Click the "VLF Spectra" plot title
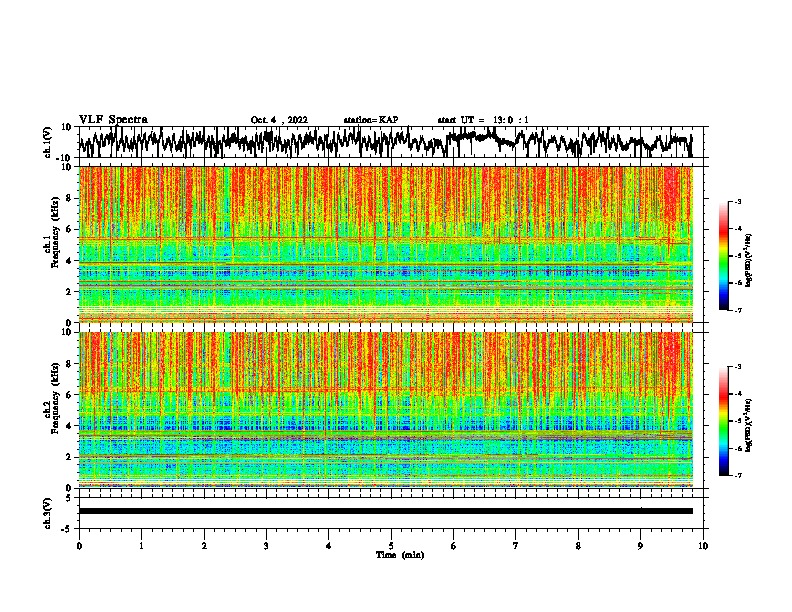 tap(113, 120)
